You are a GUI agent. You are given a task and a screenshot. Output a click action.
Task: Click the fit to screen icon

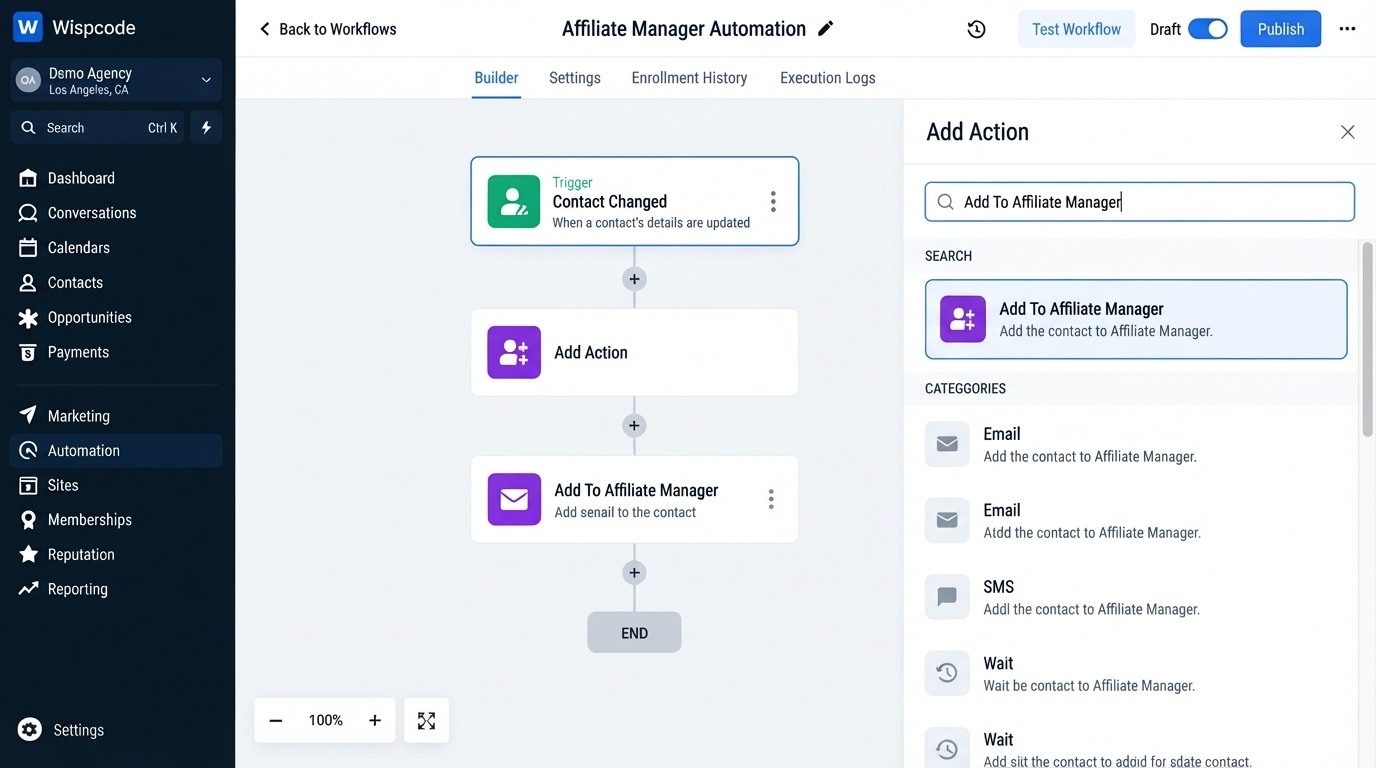pyautogui.click(x=426, y=720)
